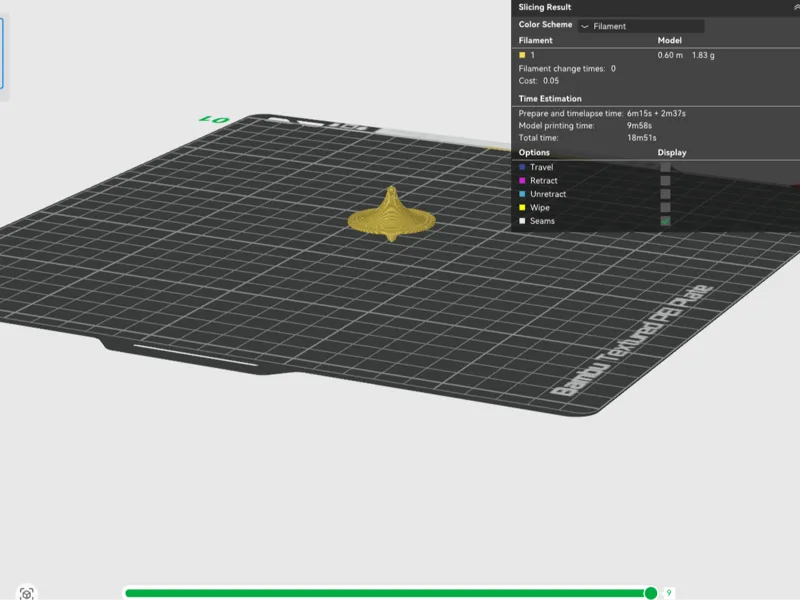Click the blue Travel color swatch
800x600 pixels.
[x=522, y=167]
